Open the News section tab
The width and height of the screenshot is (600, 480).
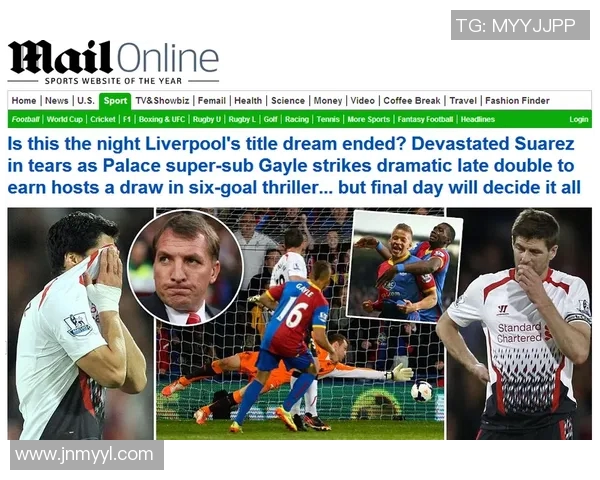57,101
